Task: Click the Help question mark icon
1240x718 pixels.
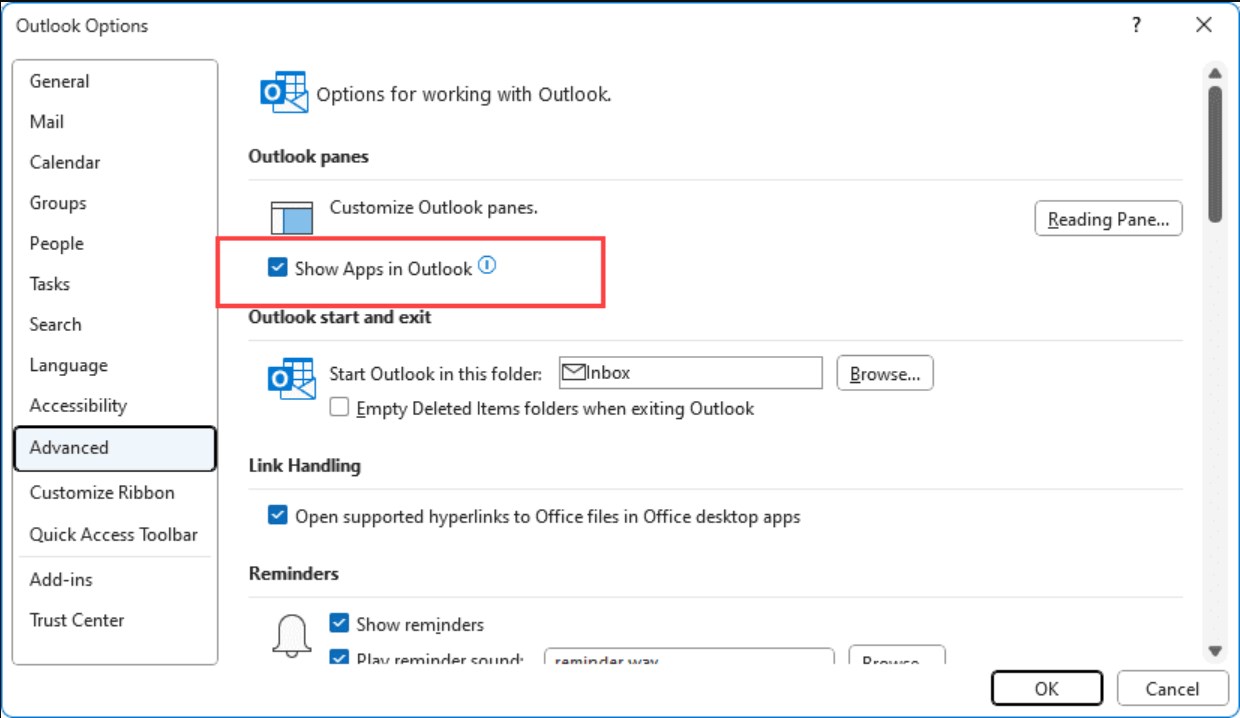Action: tap(1136, 26)
